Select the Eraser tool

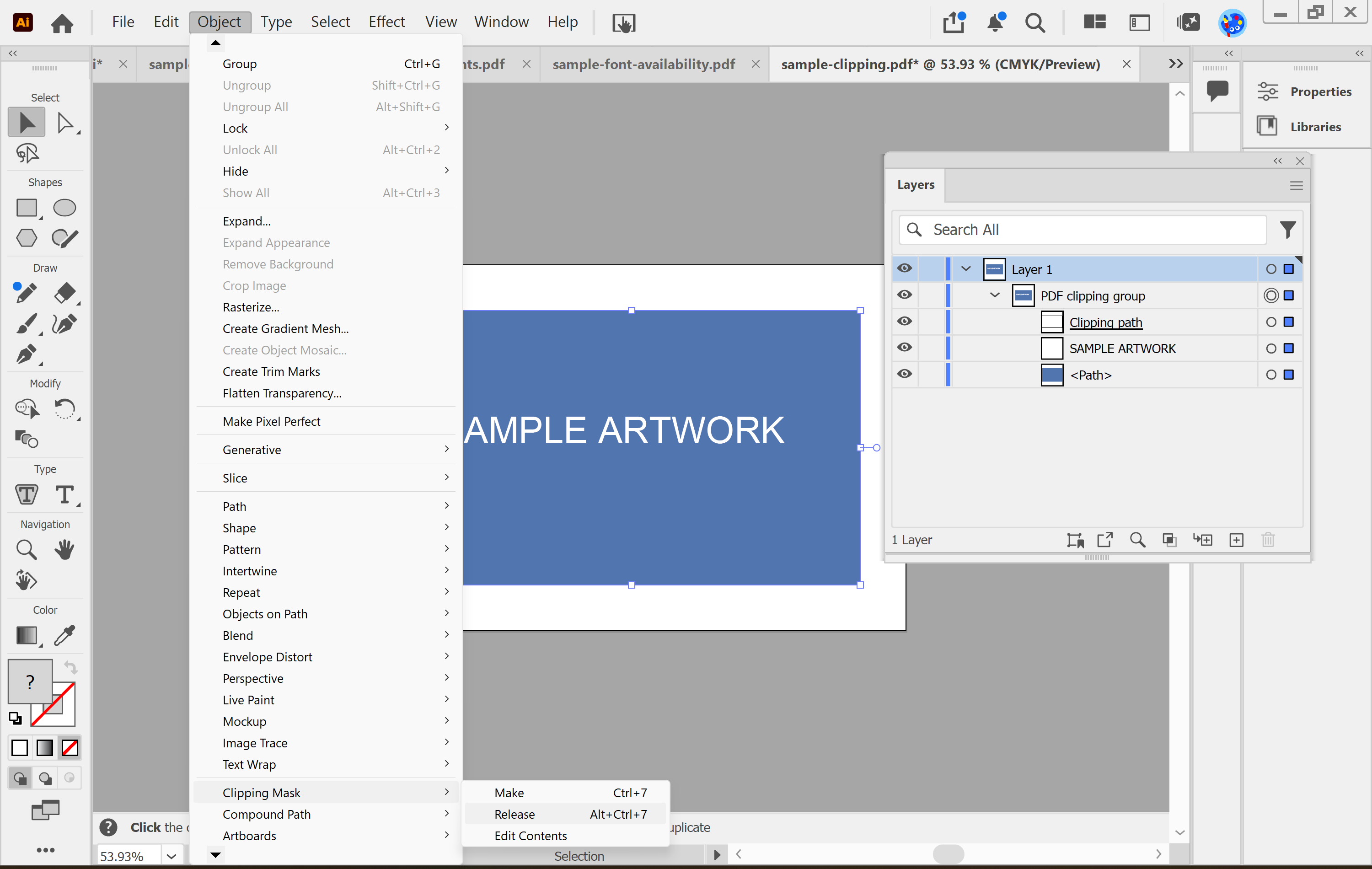(x=64, y=292)
